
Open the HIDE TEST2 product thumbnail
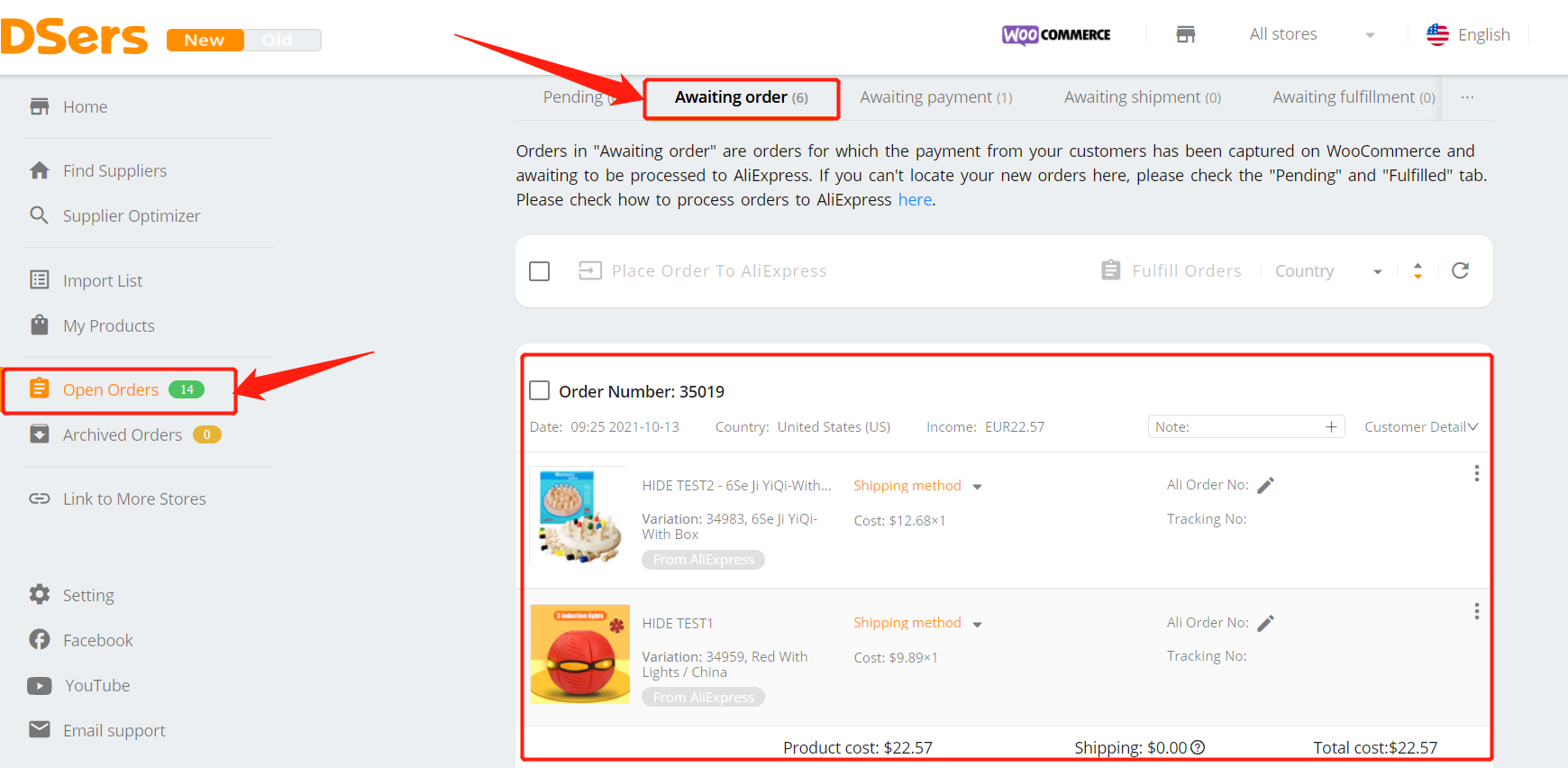point(580,517)
